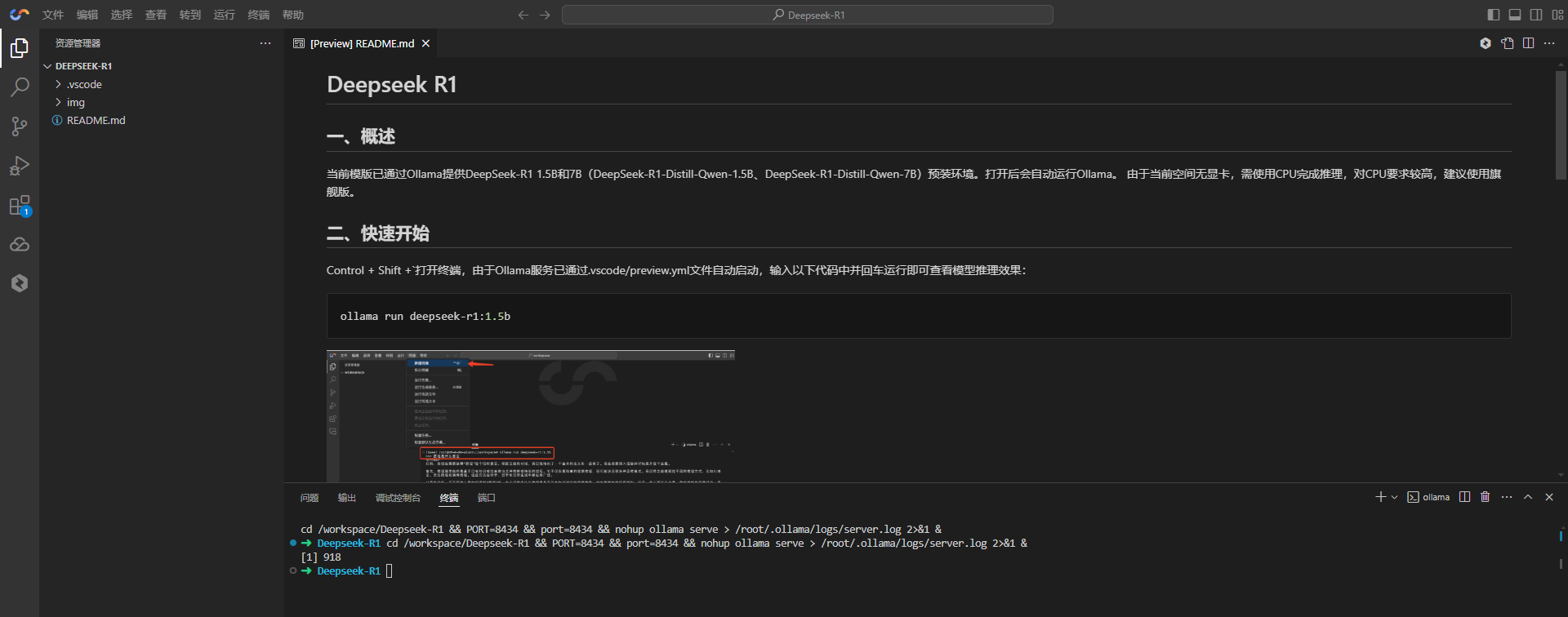Screen dimensions: 1568x617
Task: Select the 终端 panel tab
Action: click(x=449, y=498)
